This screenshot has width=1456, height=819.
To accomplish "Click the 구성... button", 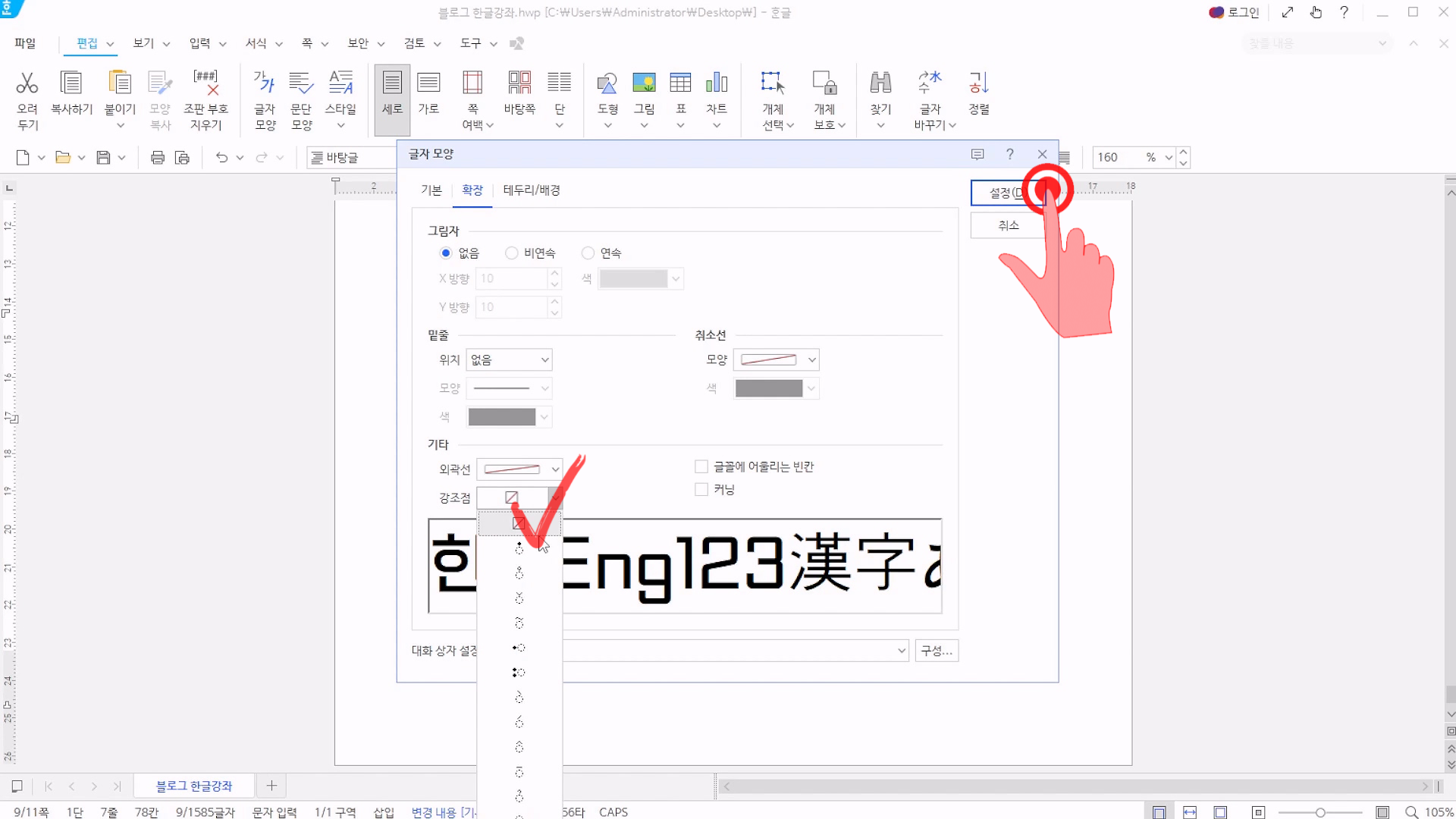I will (937, 651).
